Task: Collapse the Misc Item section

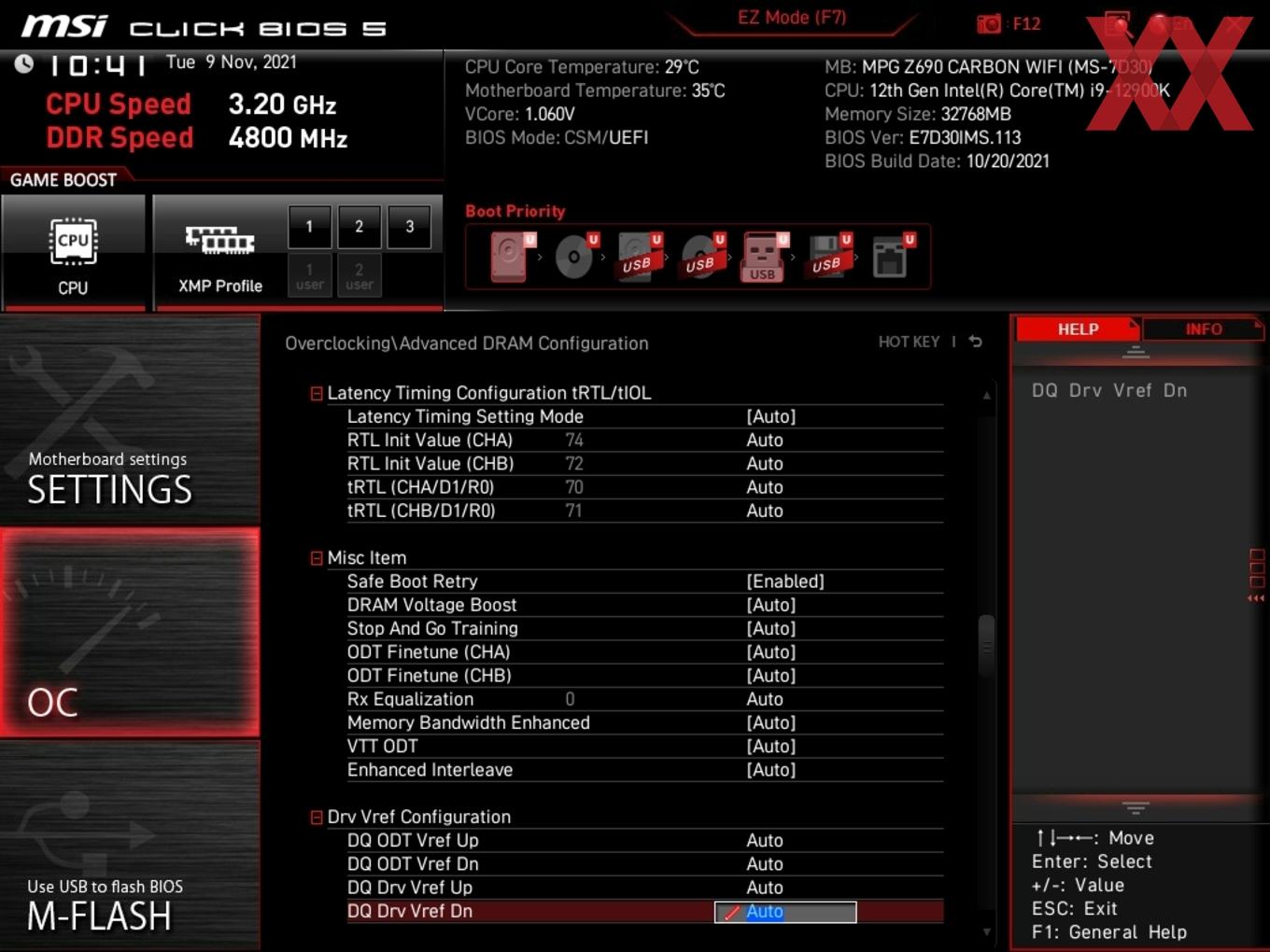Action: coord(317,558)
